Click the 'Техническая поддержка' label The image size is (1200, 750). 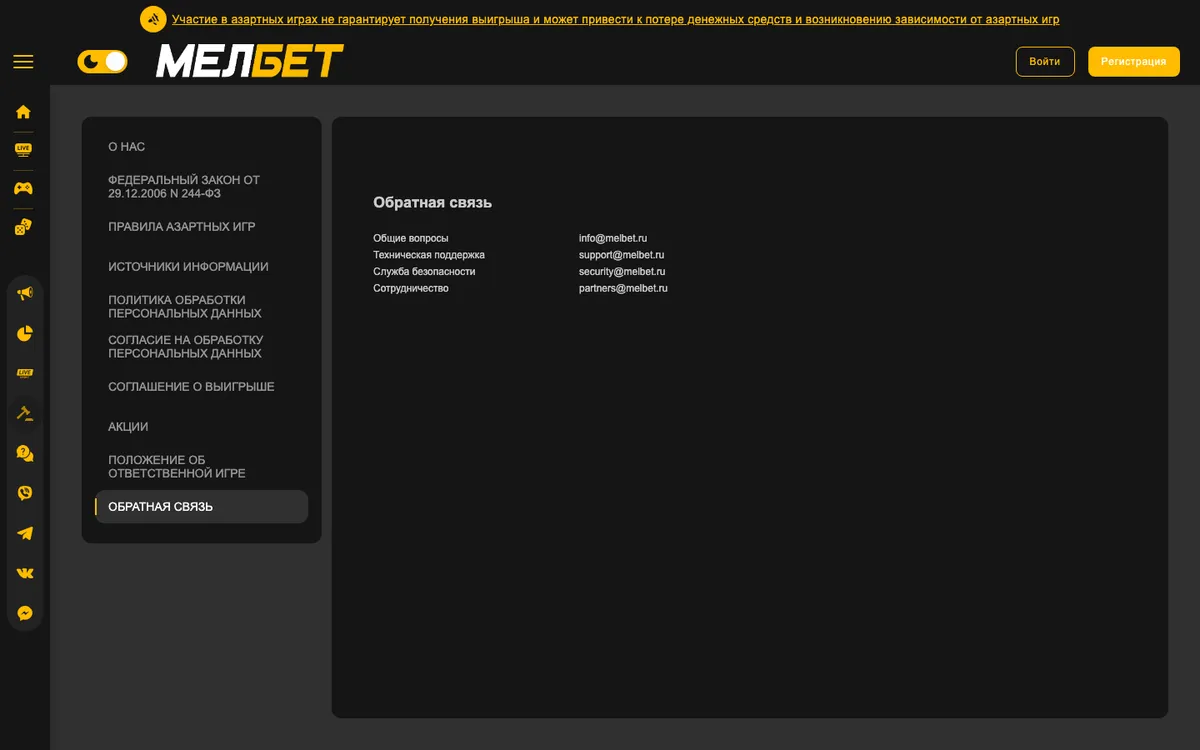click(429, 255)
